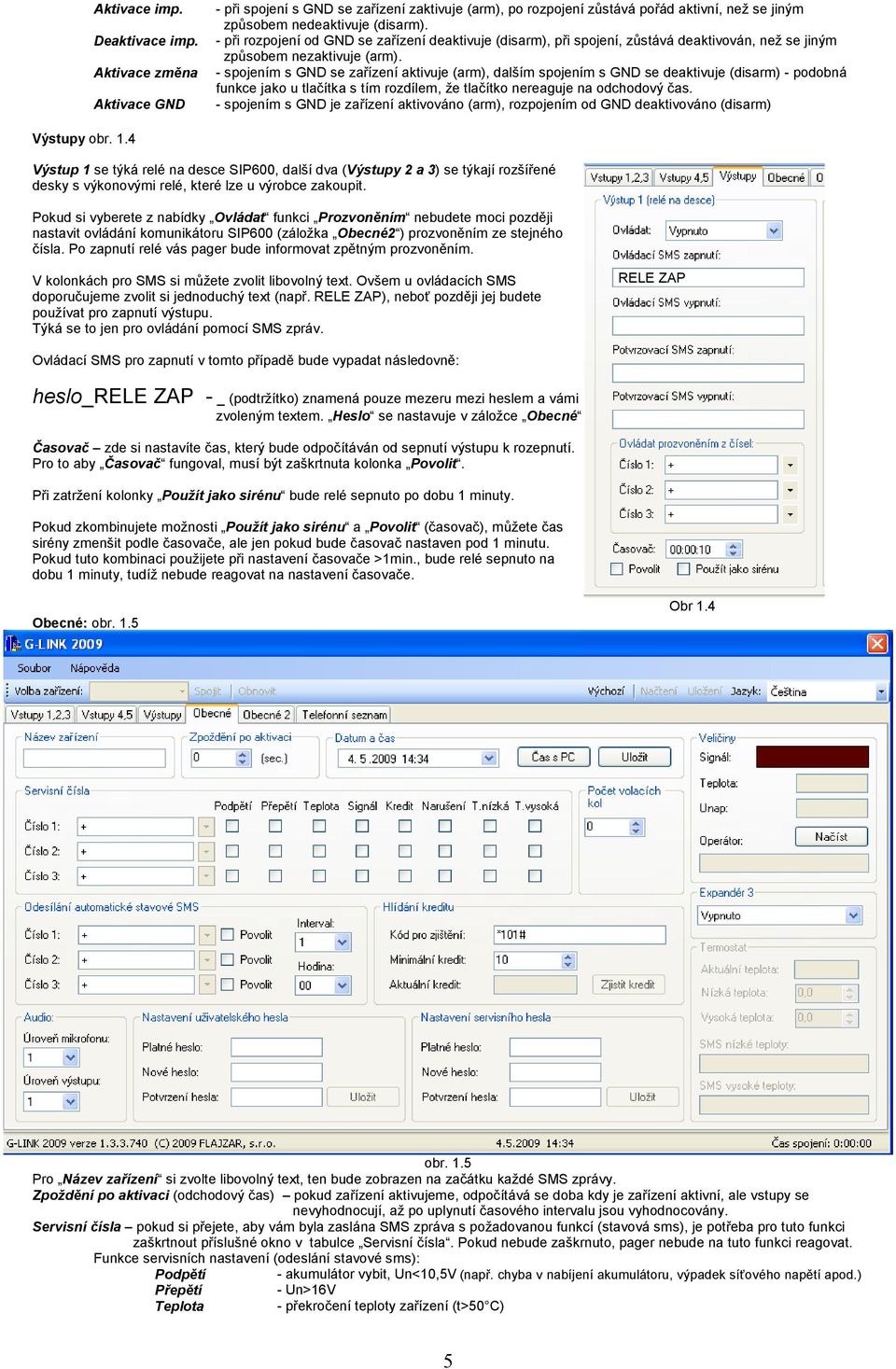Enable Povolit checkbox next to Časovač
Viewport: 896px width, 1369px height.
pos(617,569)
